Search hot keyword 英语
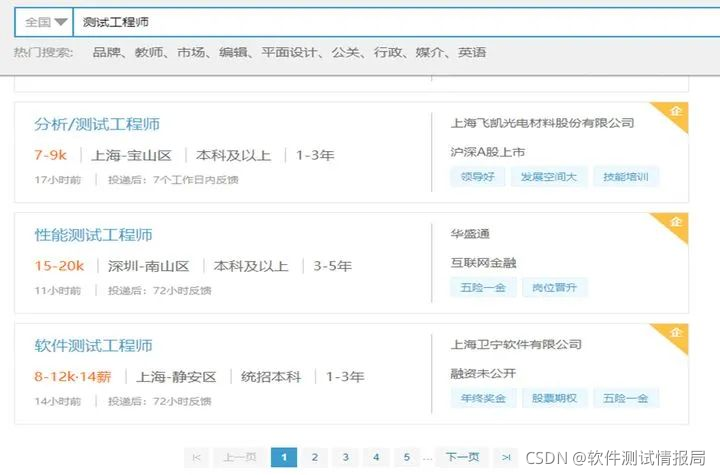 472,52
